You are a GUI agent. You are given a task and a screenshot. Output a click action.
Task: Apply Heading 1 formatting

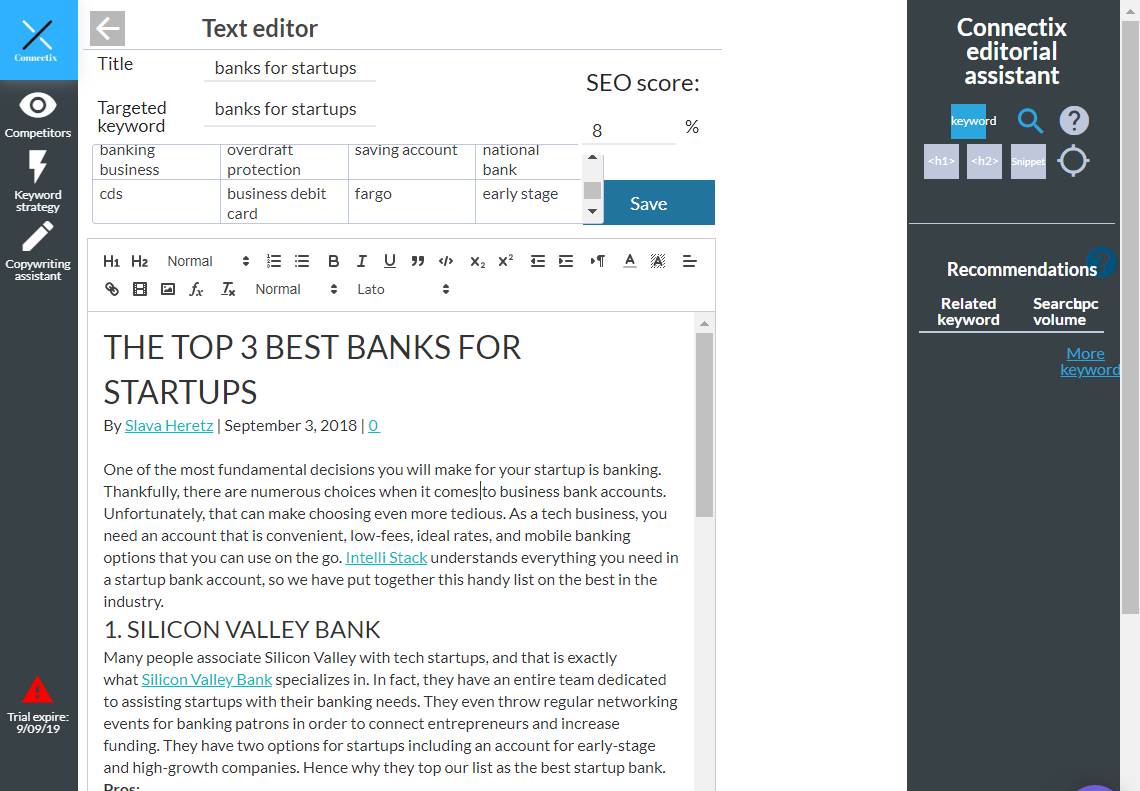(111, 262)
